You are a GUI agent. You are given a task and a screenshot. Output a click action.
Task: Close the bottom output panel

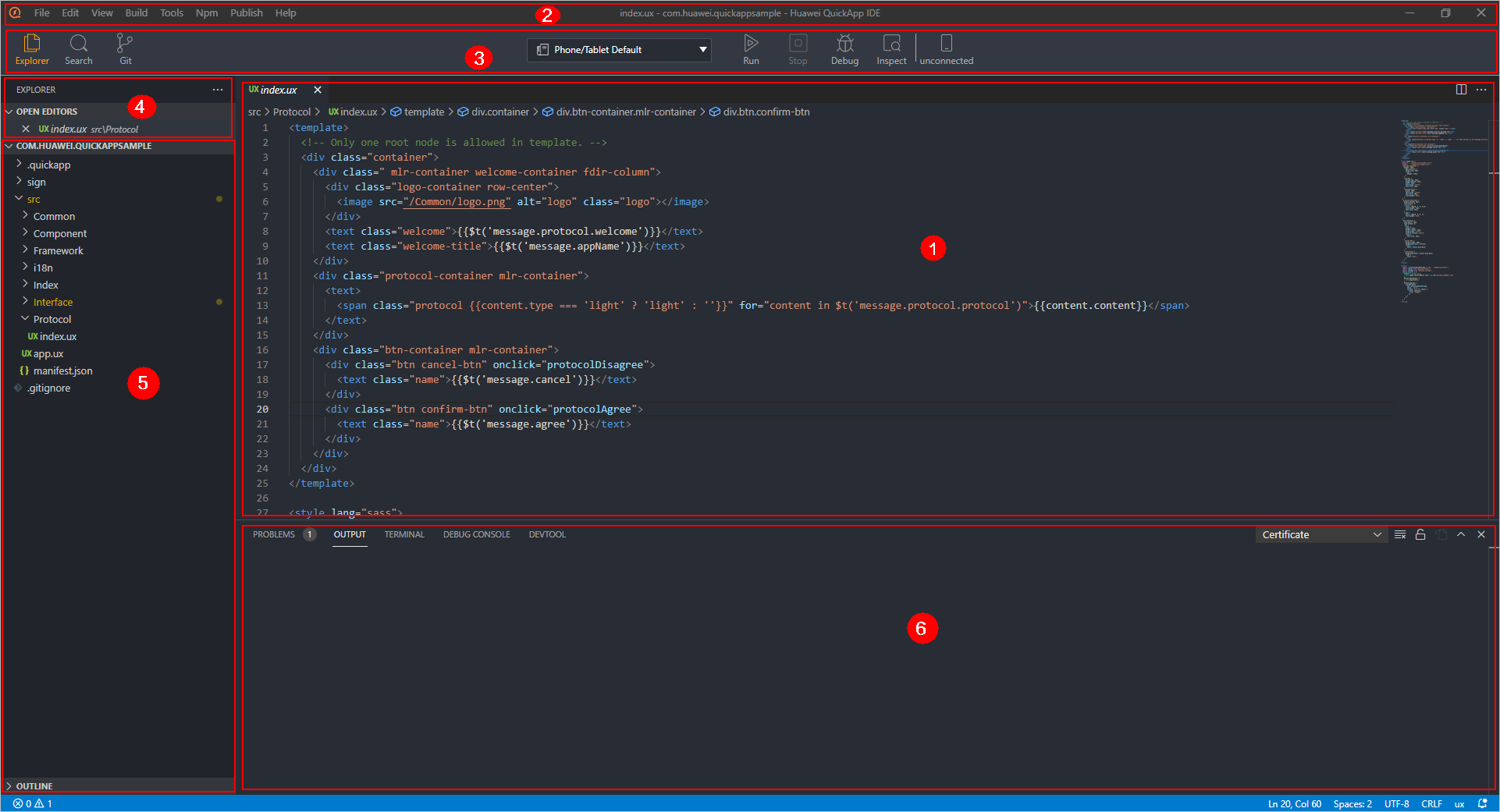pyautogui.click(x=1481, y=534)
